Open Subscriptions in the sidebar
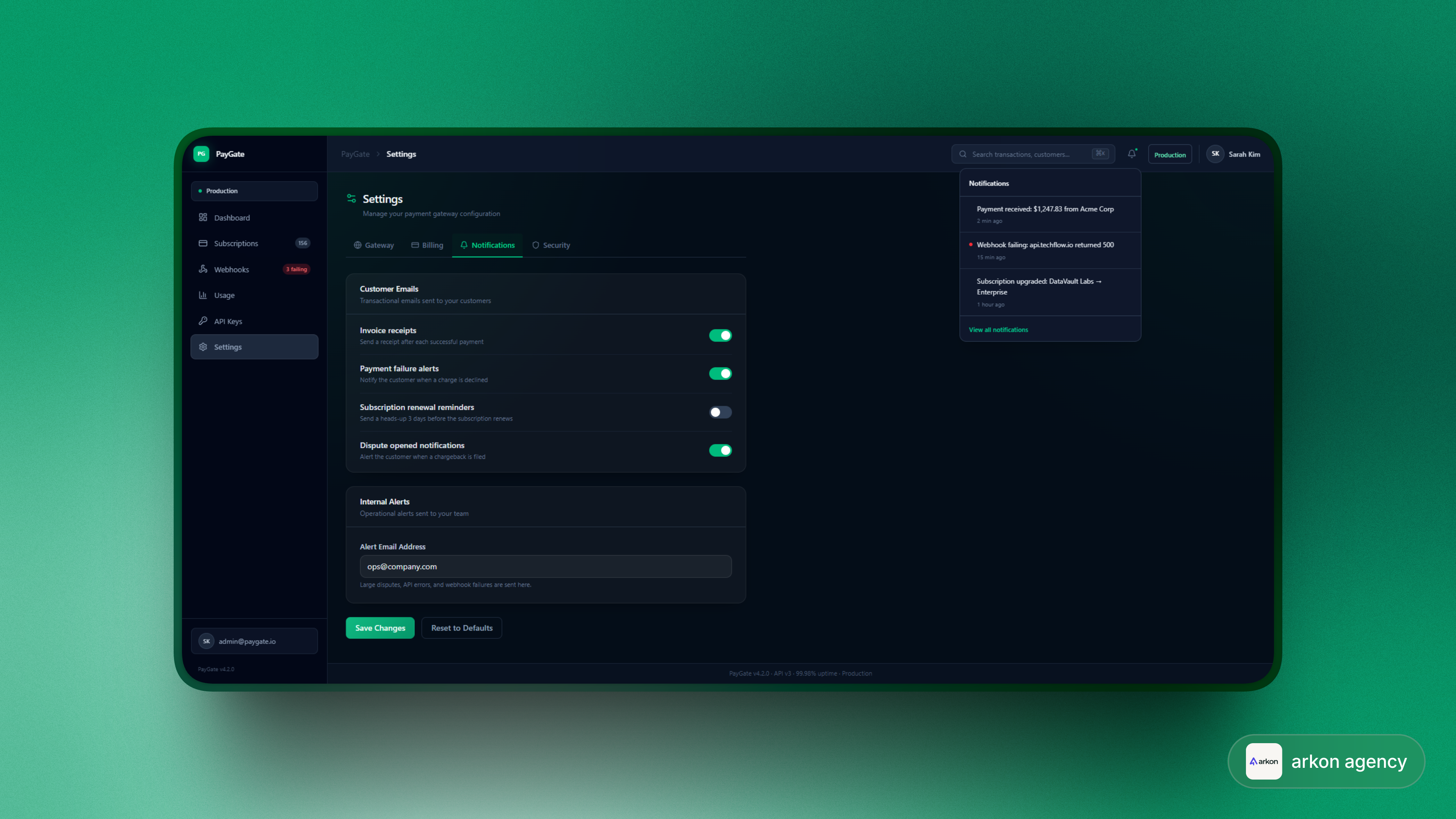Image resolution: width=1456 pixels, height=819 pixels. pos(254,243)
